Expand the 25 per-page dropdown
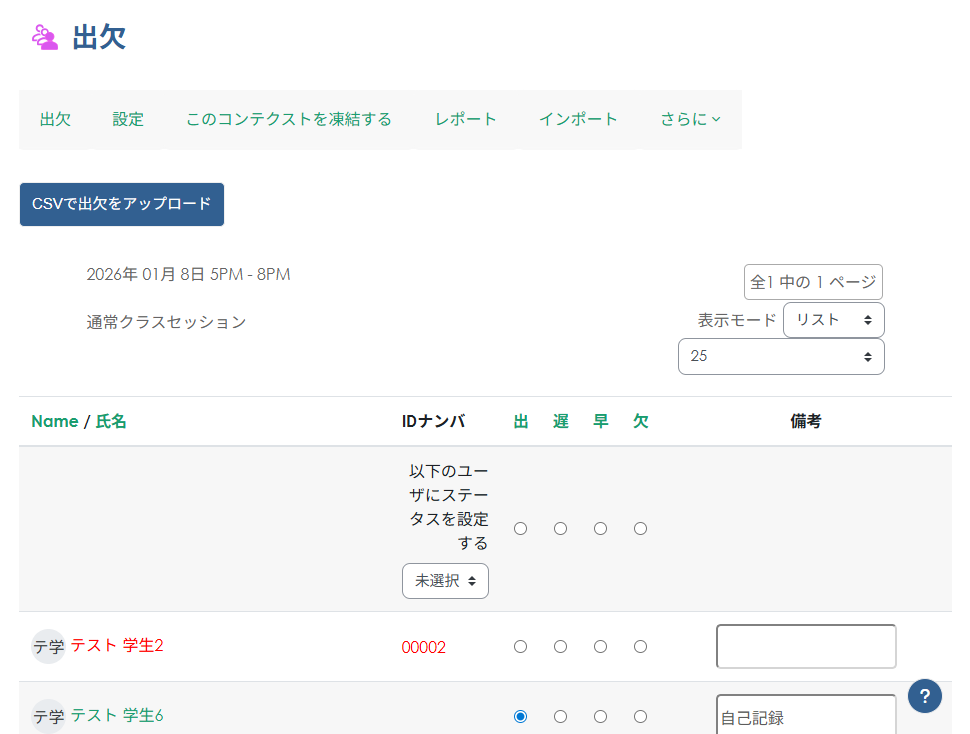970x734 pixels. (781, 356)
